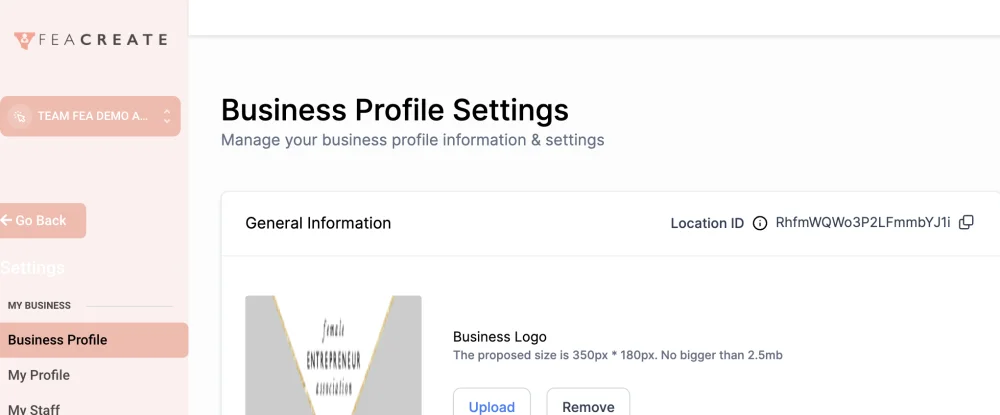Expand the Team FEA Demo account switcher
Screen dimensions: 1000x415
90,116
